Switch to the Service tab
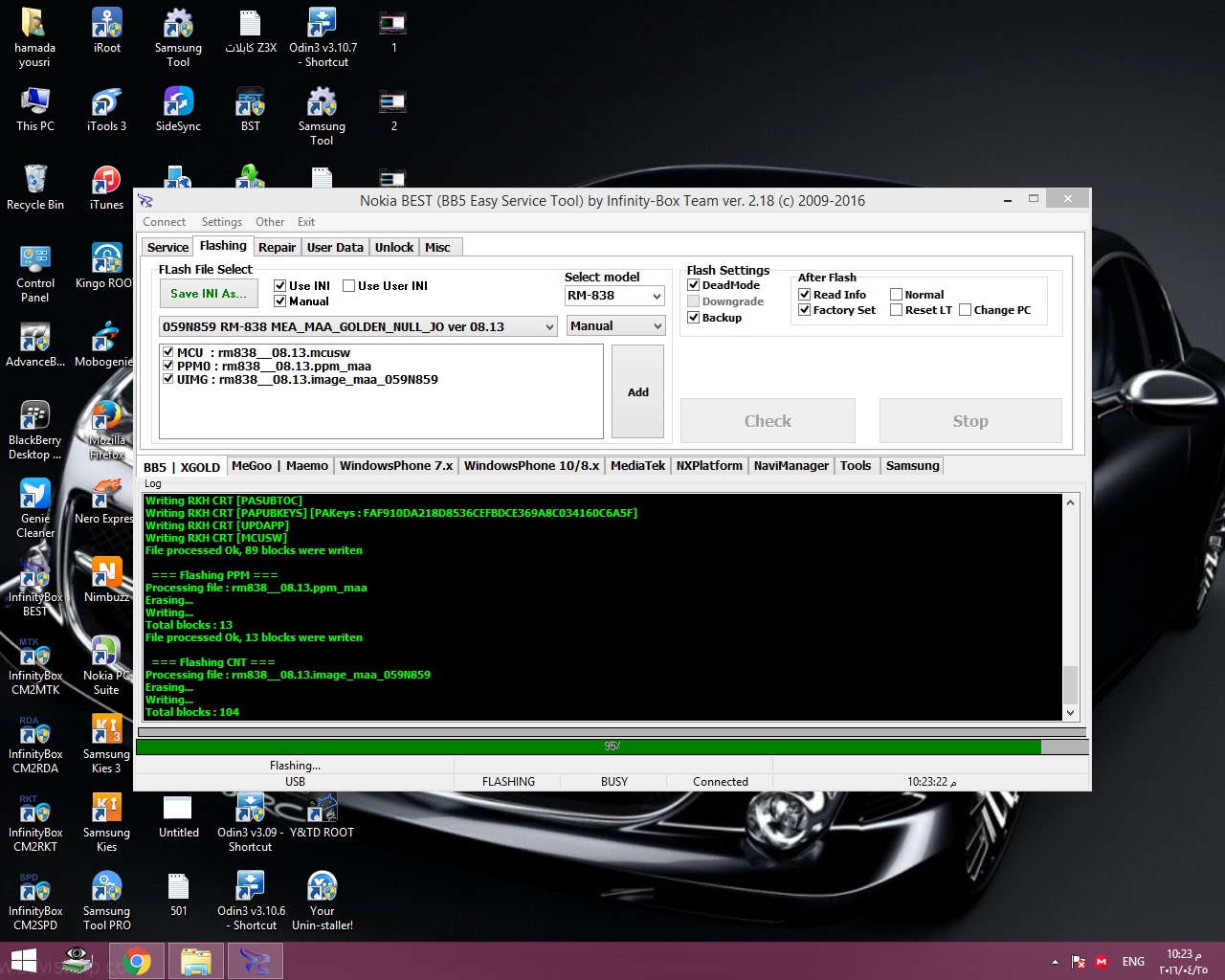Screen dimensions: 1225x980 (167, 247)
